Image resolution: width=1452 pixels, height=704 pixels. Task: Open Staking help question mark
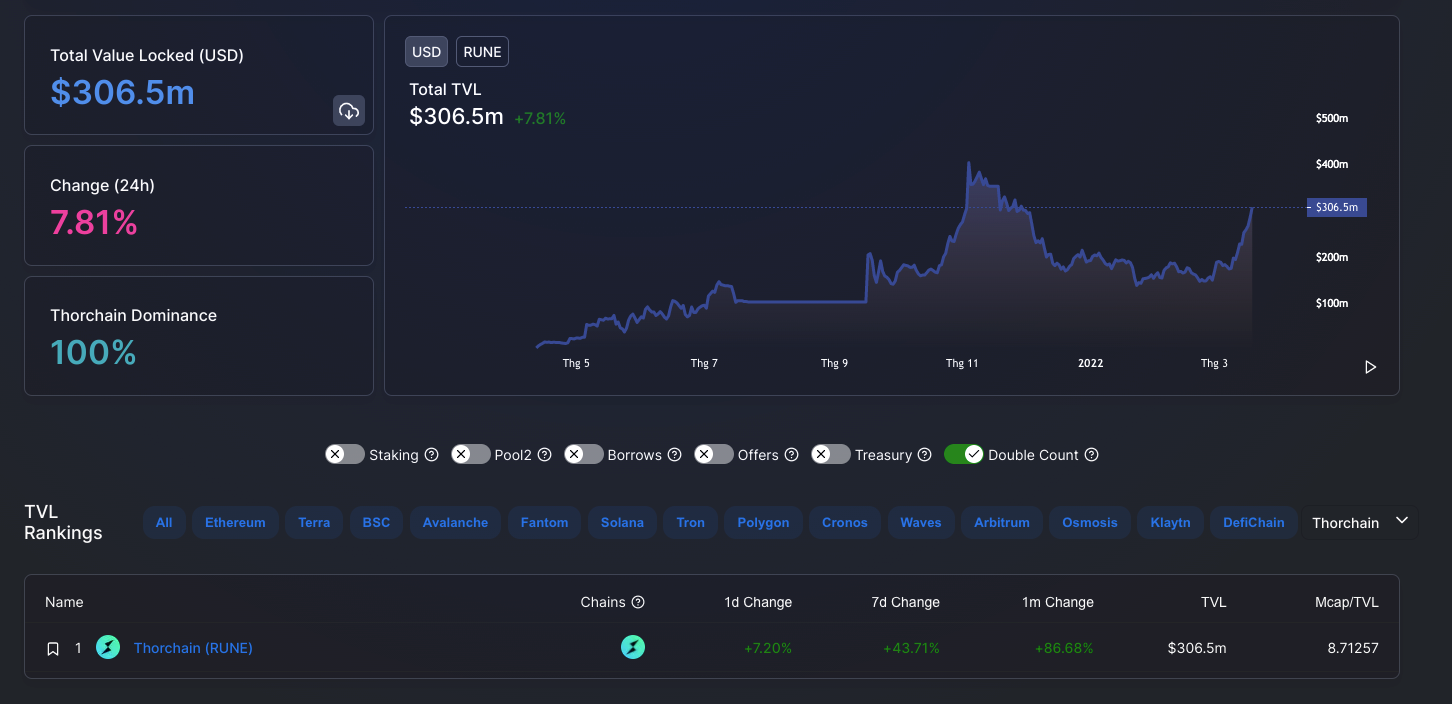click(x=432, y=454)
